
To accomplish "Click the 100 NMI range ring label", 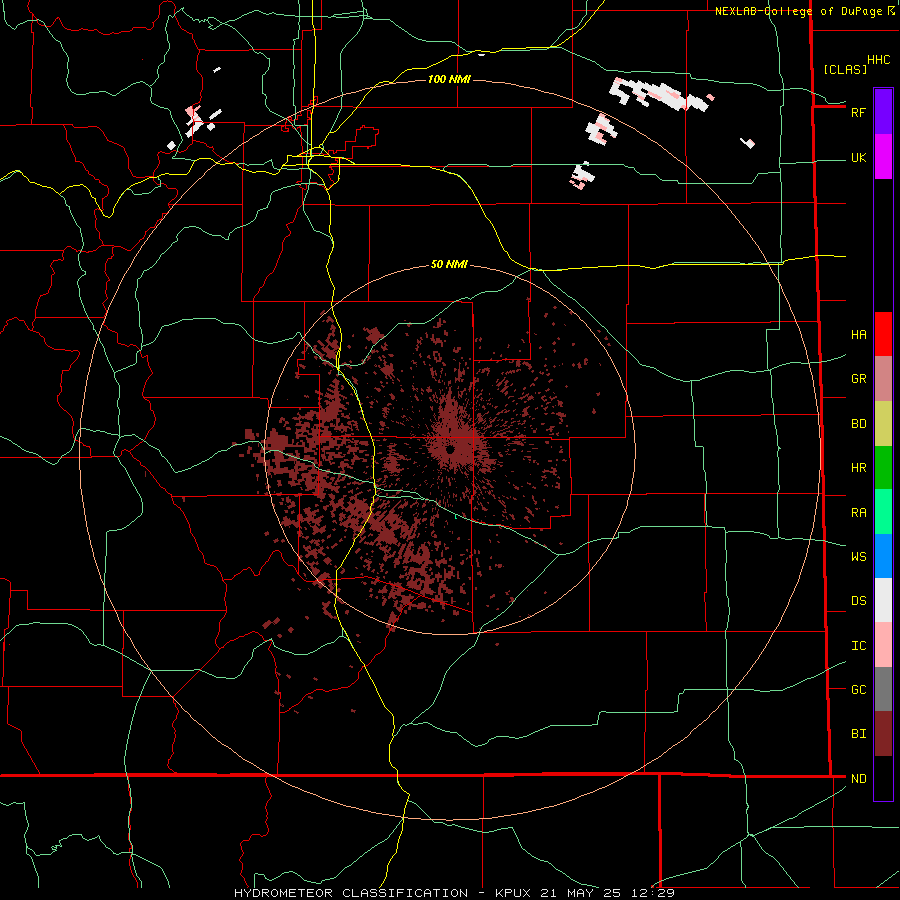I will pyautogui.click(x=449, y=79).
